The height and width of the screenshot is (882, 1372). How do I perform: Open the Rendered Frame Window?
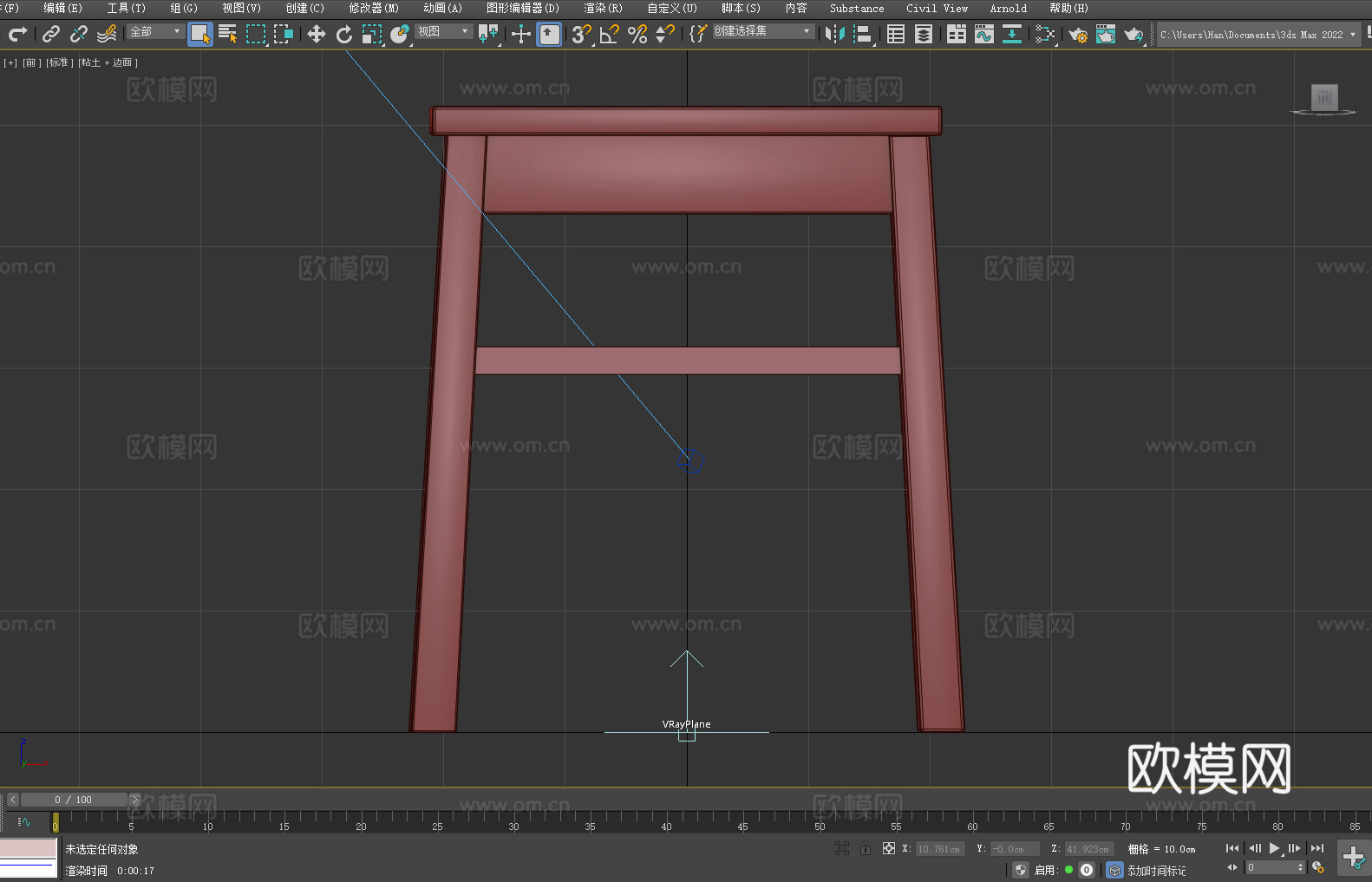point(1106,34)
